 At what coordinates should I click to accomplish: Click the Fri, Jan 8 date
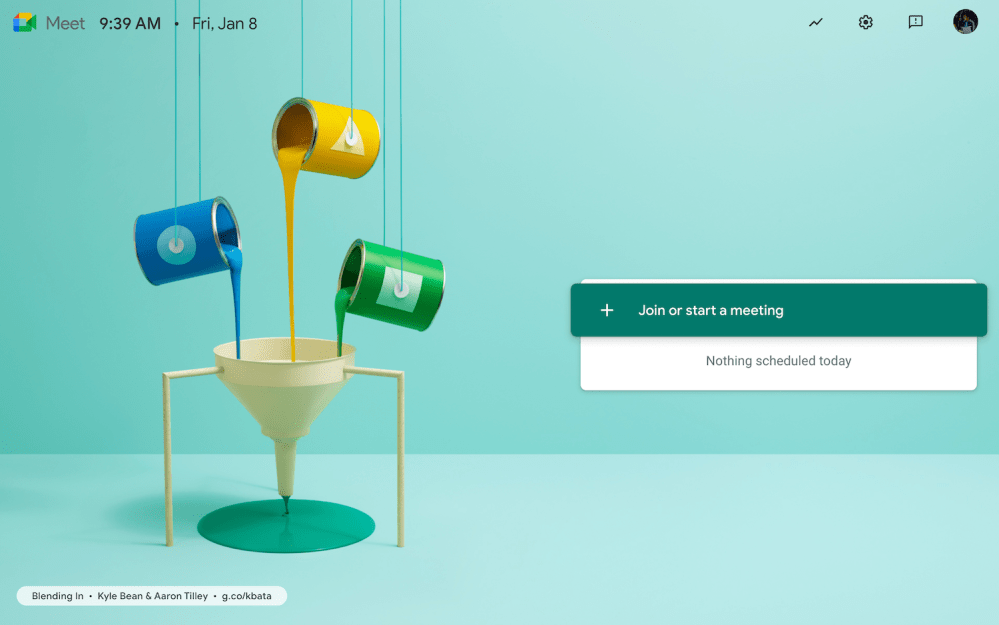[224, 23]
